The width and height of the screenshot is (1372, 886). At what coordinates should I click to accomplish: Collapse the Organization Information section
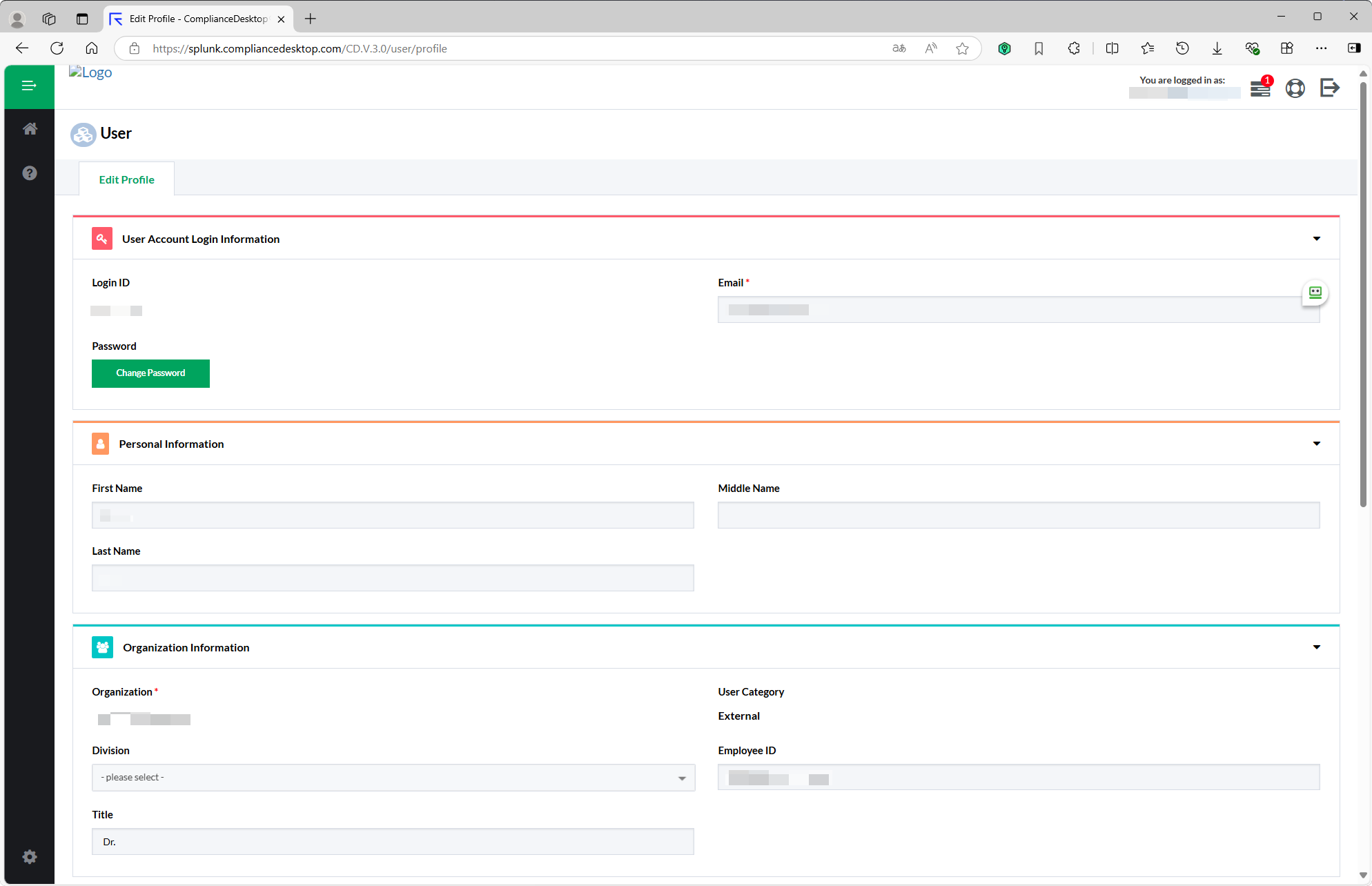(x=1317, y=647)
